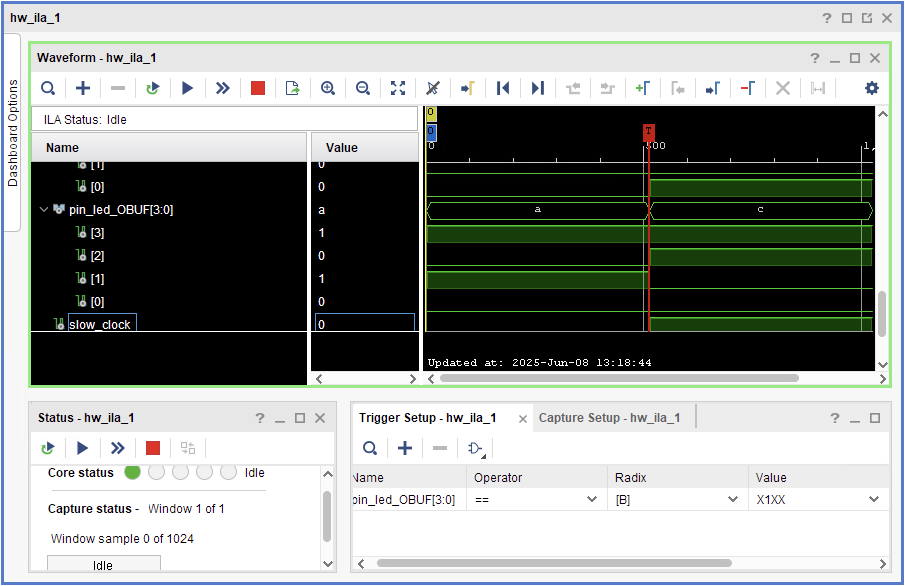Click the Export ILA data icon
Image resolution: width=905 pixels, height=586 pixels.
point(292,88)
